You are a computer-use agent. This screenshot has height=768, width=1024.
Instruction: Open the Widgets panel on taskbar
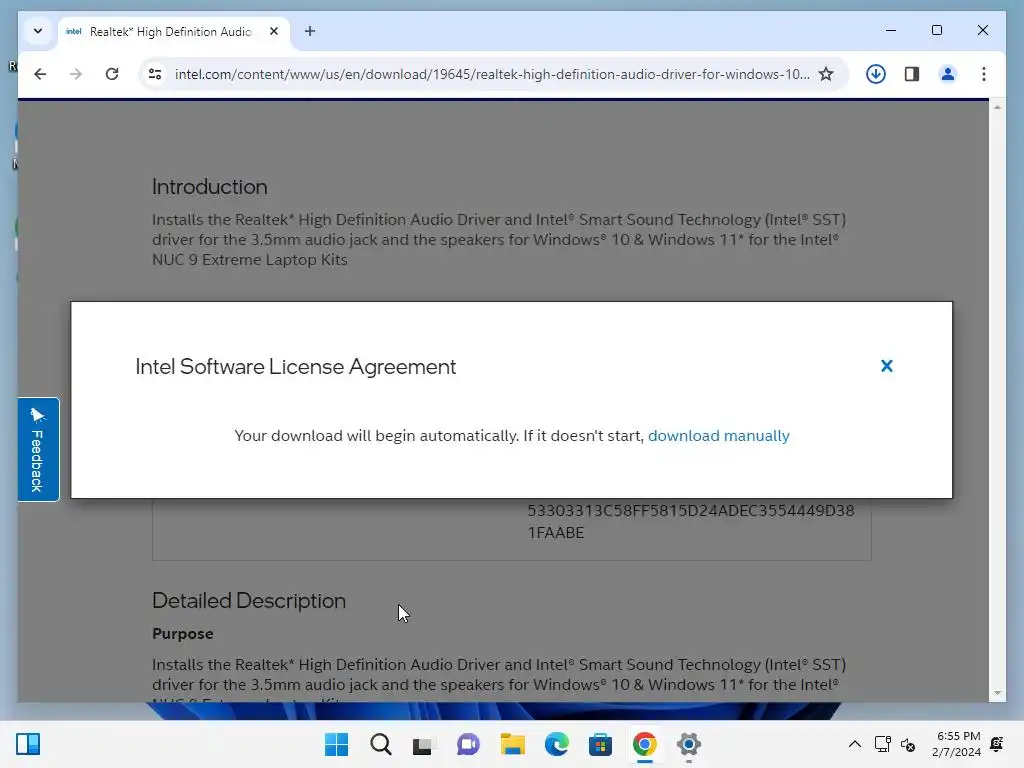click(28, 744)
